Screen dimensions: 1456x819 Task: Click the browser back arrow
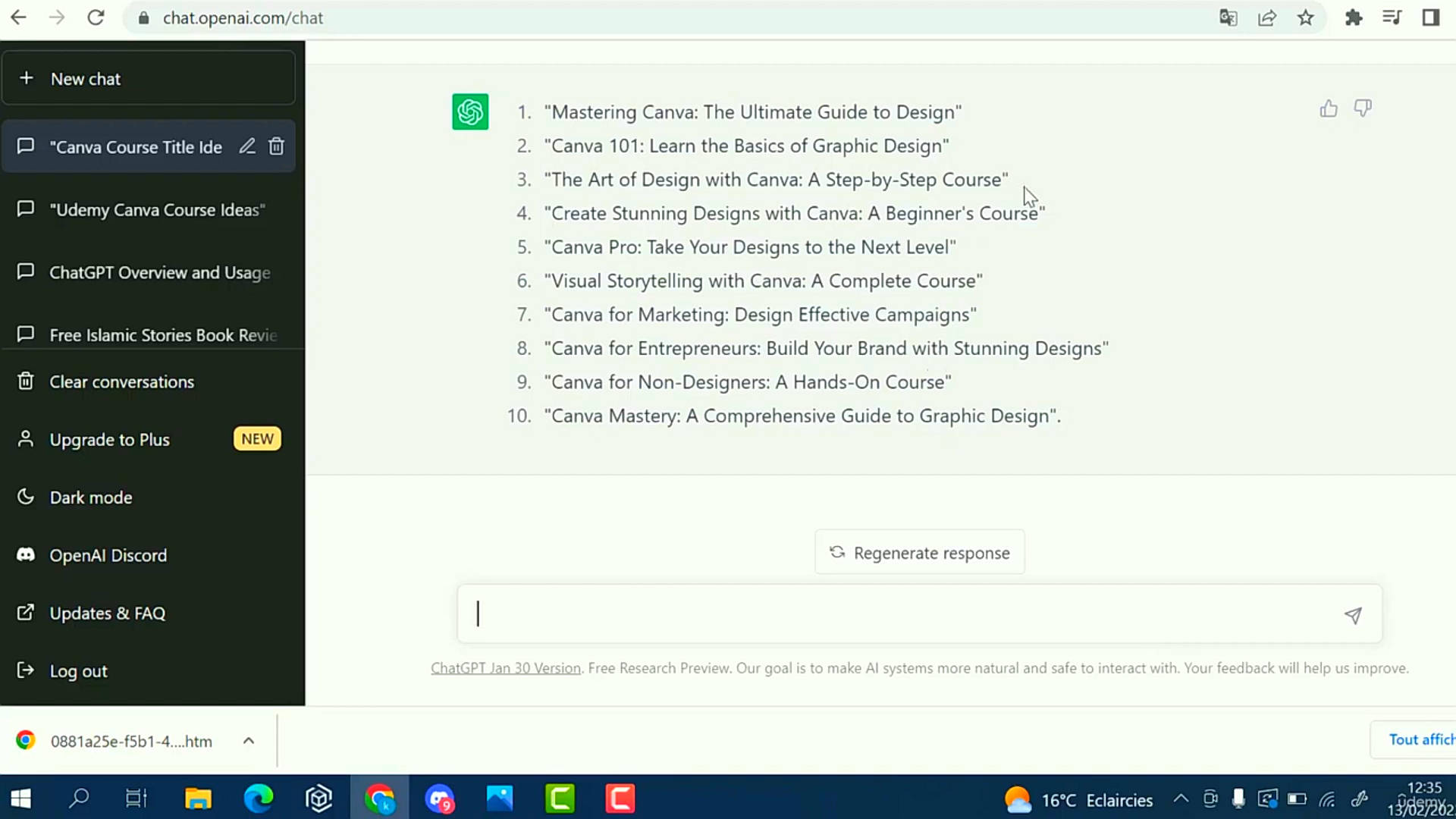coord(18,17)
